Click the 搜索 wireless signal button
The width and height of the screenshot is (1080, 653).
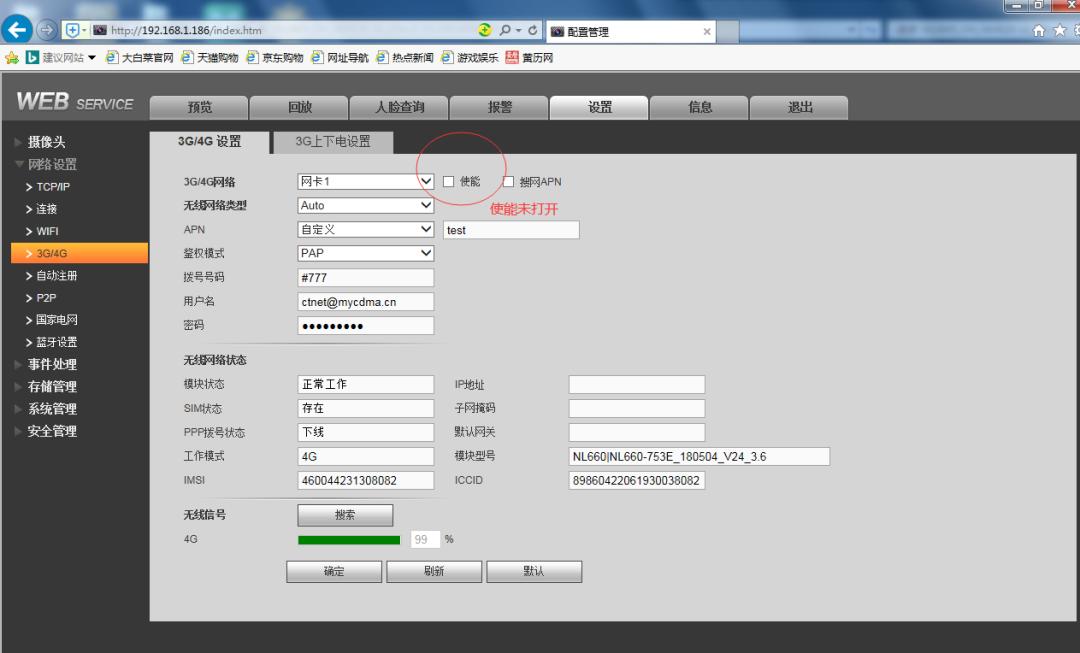point(345,515)
